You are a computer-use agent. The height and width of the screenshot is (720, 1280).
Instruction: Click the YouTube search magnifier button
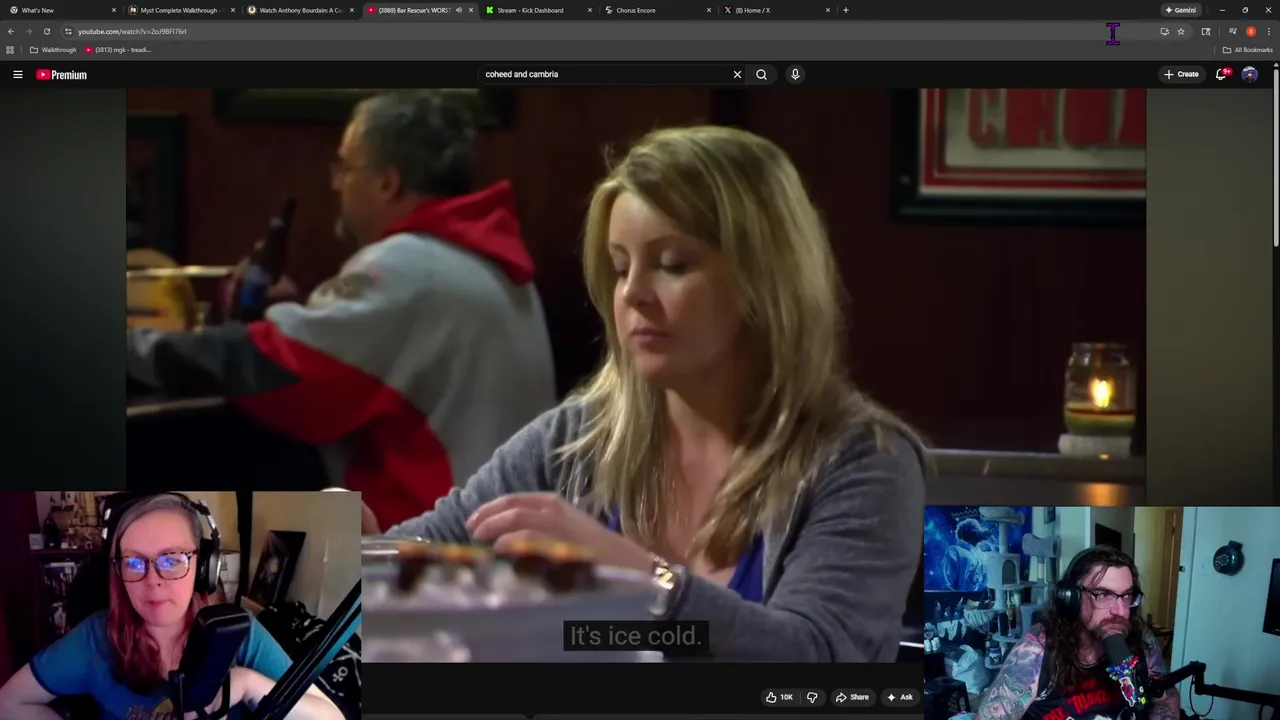click(761, 74)
